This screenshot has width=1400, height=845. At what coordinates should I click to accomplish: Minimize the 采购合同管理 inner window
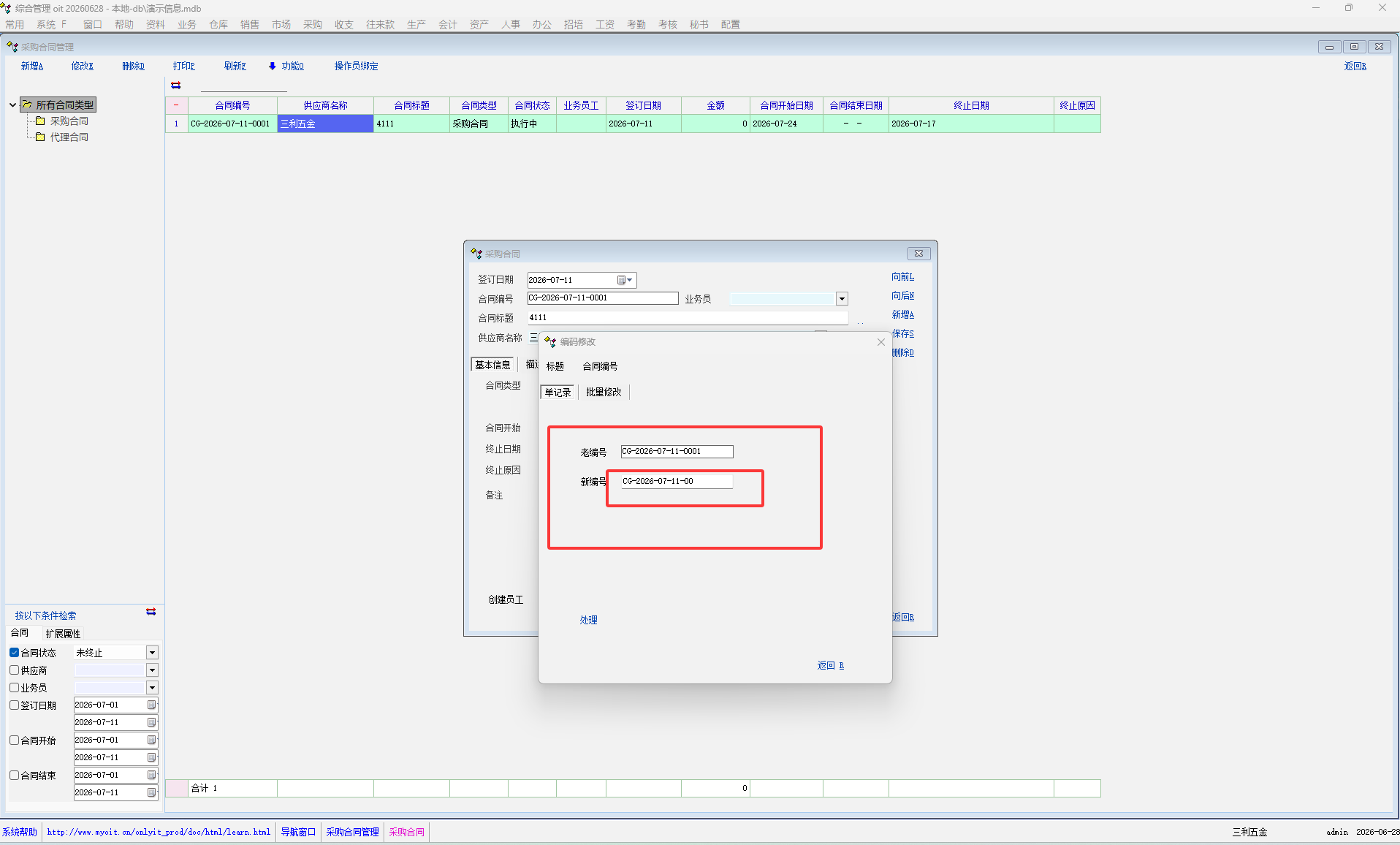[x=1329, y=47]
